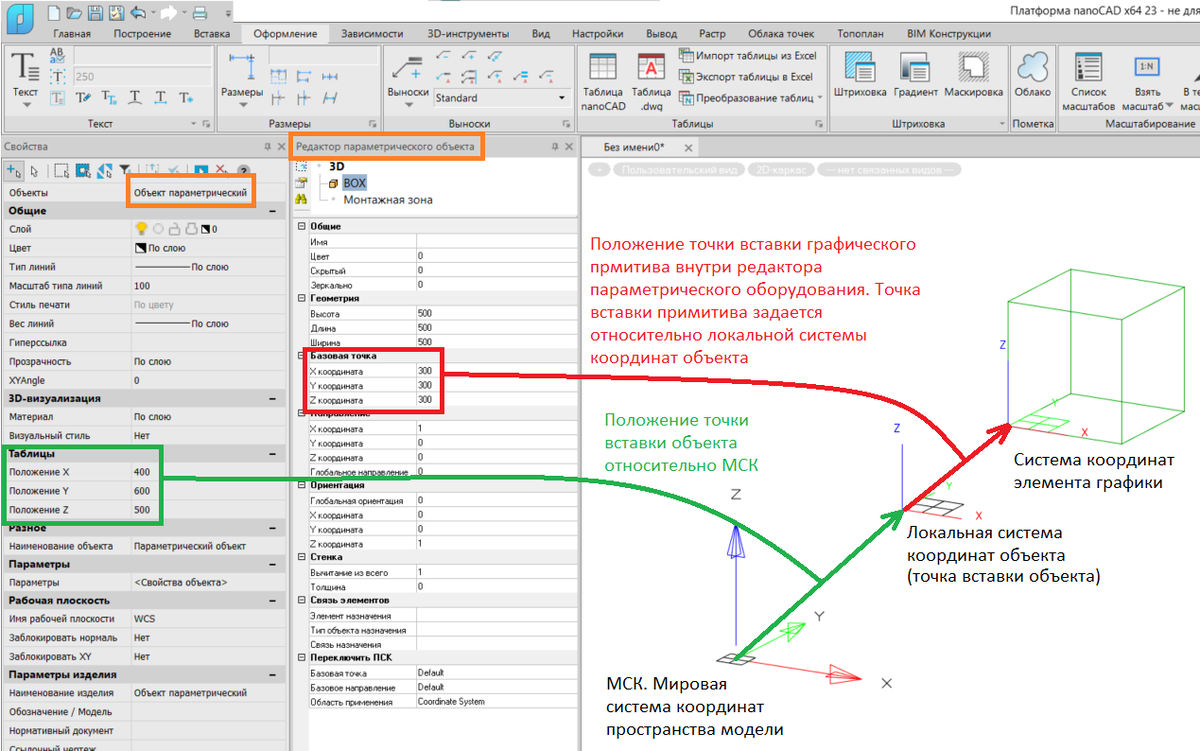The image size is (1200, 751).
Task: Click the 2D-каркас visual style label
Action: pos(782,170)
